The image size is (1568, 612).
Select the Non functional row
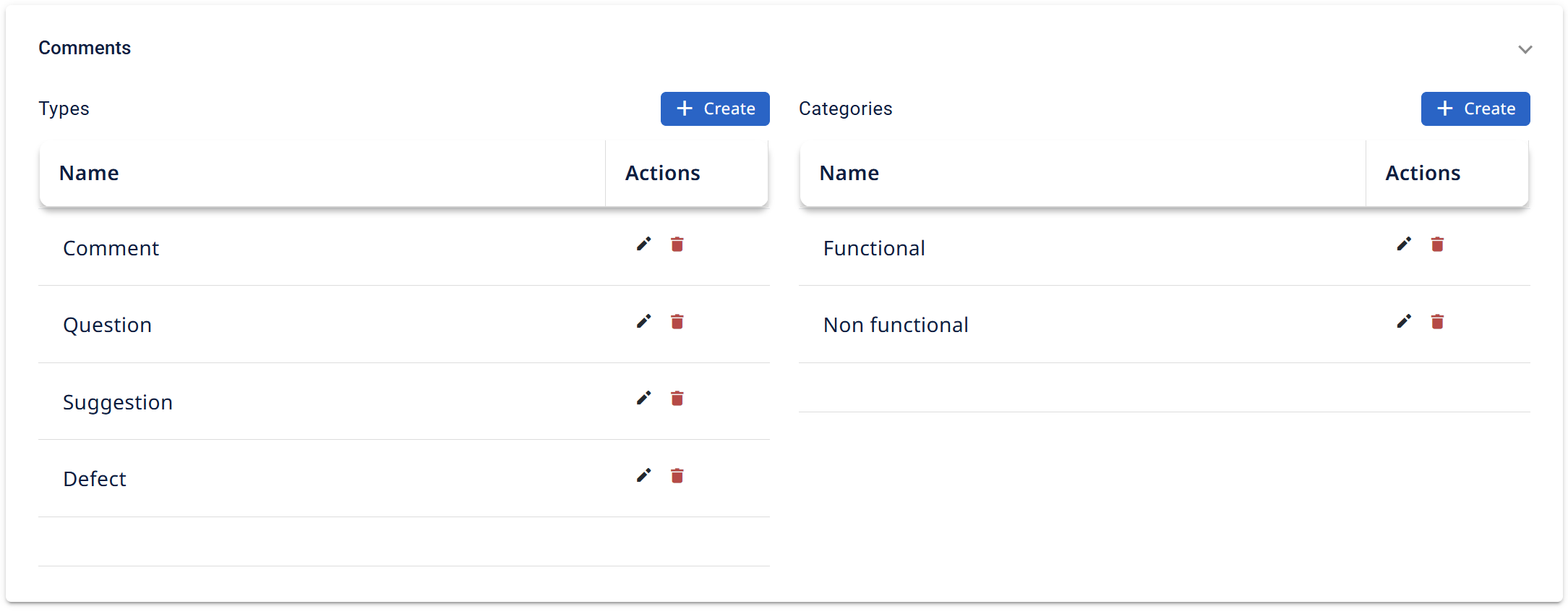pos(1165,324)
